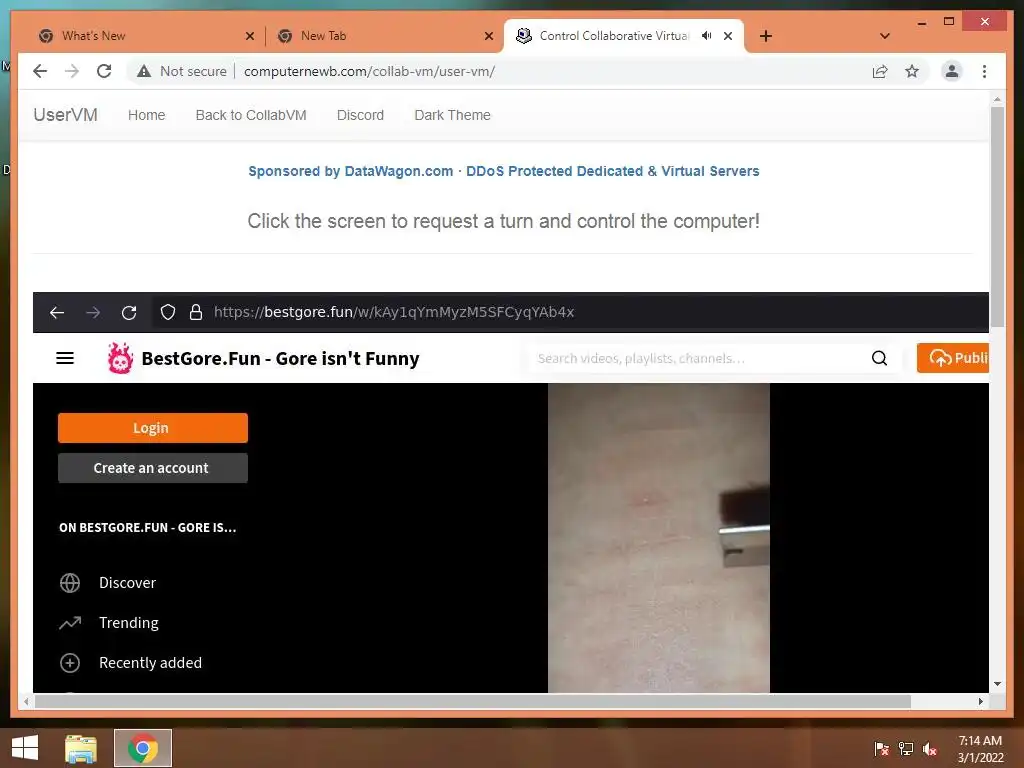Open the Trending sidebar item
The image size is (1024, 768).
pos(129,622)
